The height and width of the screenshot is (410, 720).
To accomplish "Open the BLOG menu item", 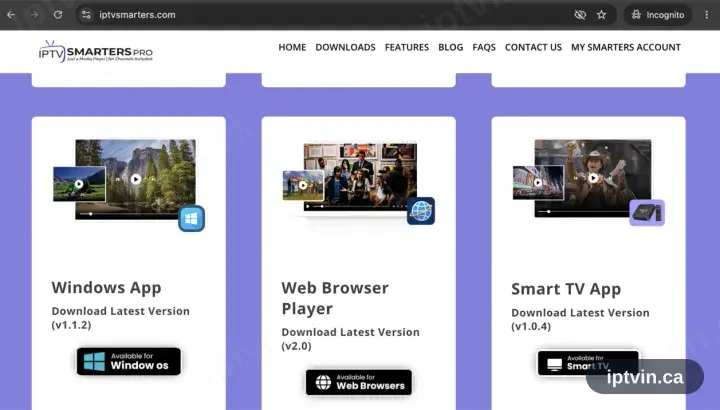I will click(x=450, y=47).
